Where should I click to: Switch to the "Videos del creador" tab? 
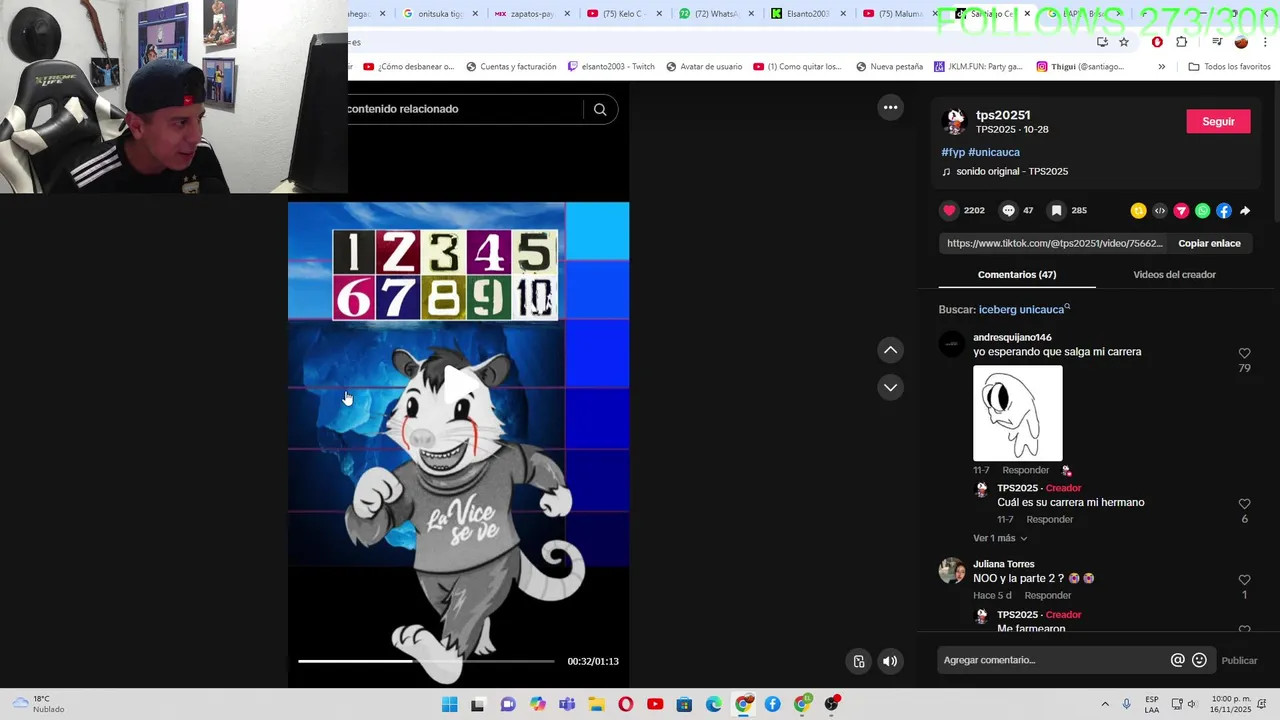click(x=1174, y=274)
